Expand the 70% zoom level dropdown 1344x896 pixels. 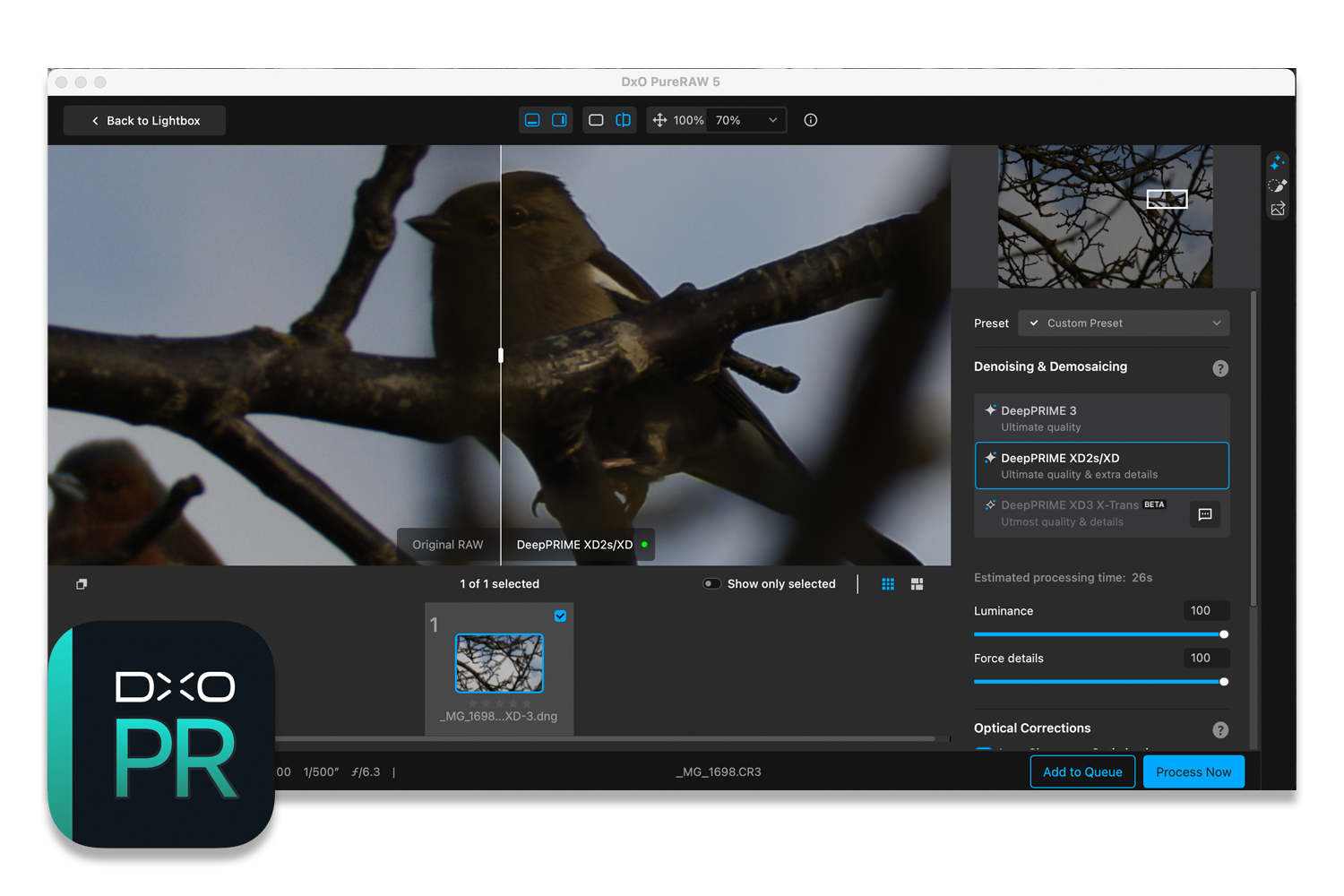(x=748, y=120)
